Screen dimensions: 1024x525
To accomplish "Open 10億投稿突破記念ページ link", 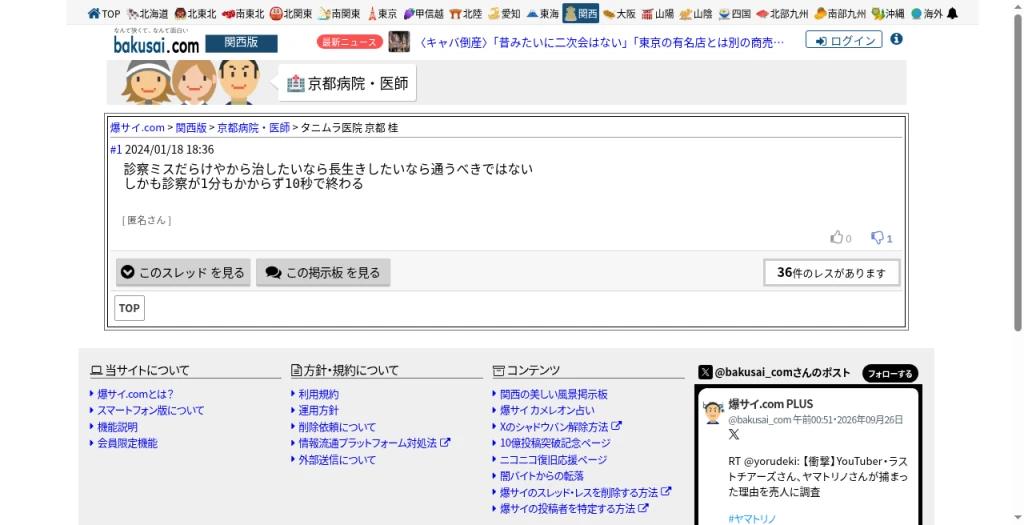I will pyautogui.click(x=555, y=443).
